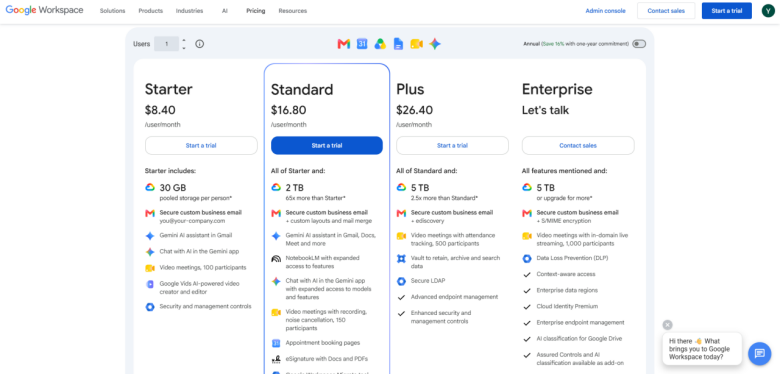Screen dimensions: 780x374
Task: Click the Plus plan's $26.40 price
Action: tap(414, 110)
